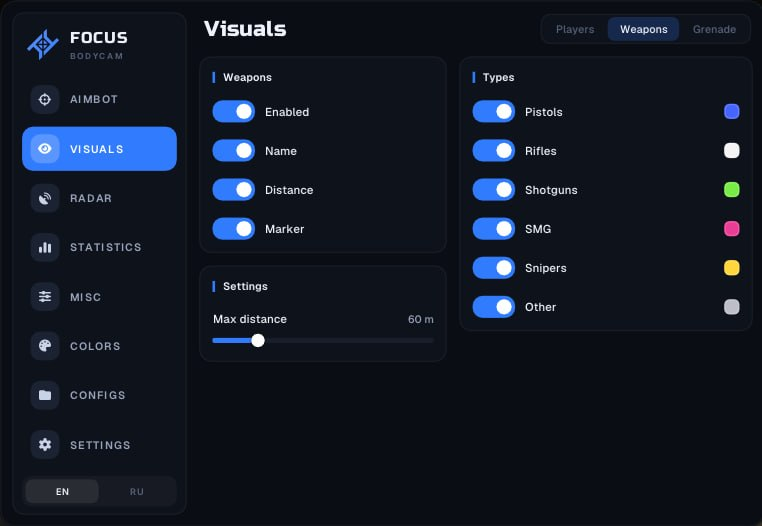762x526 pixels.
Task: Toggle the weapon Marker switch
Action: click(x=234, y=228)
